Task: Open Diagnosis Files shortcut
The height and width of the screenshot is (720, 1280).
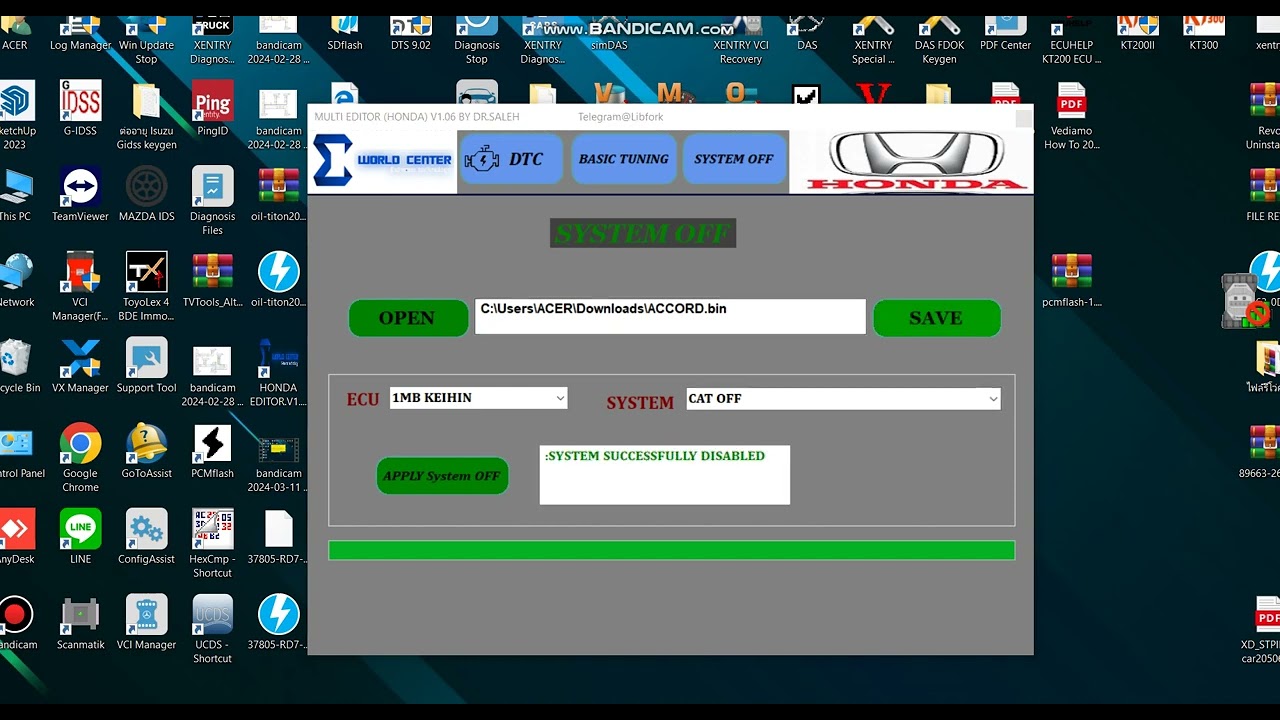Action: [x=213, y=201]
